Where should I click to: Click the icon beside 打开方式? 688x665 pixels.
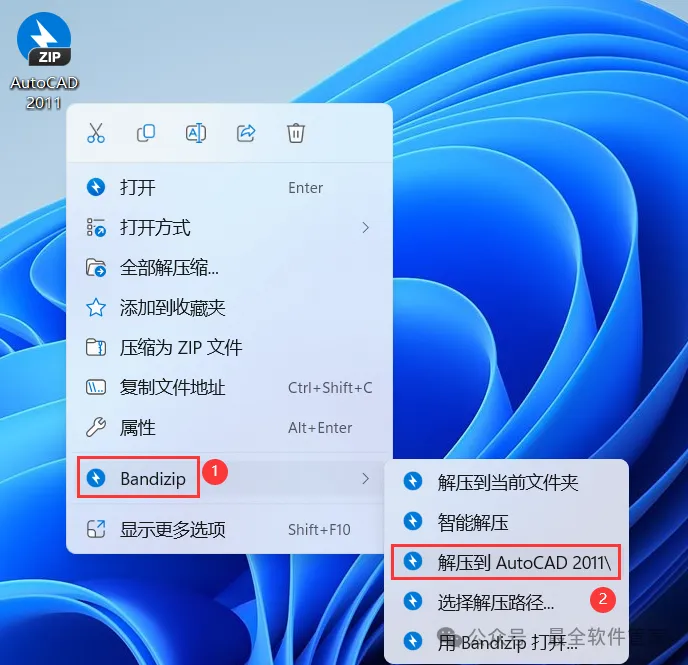tap(96, 228)
